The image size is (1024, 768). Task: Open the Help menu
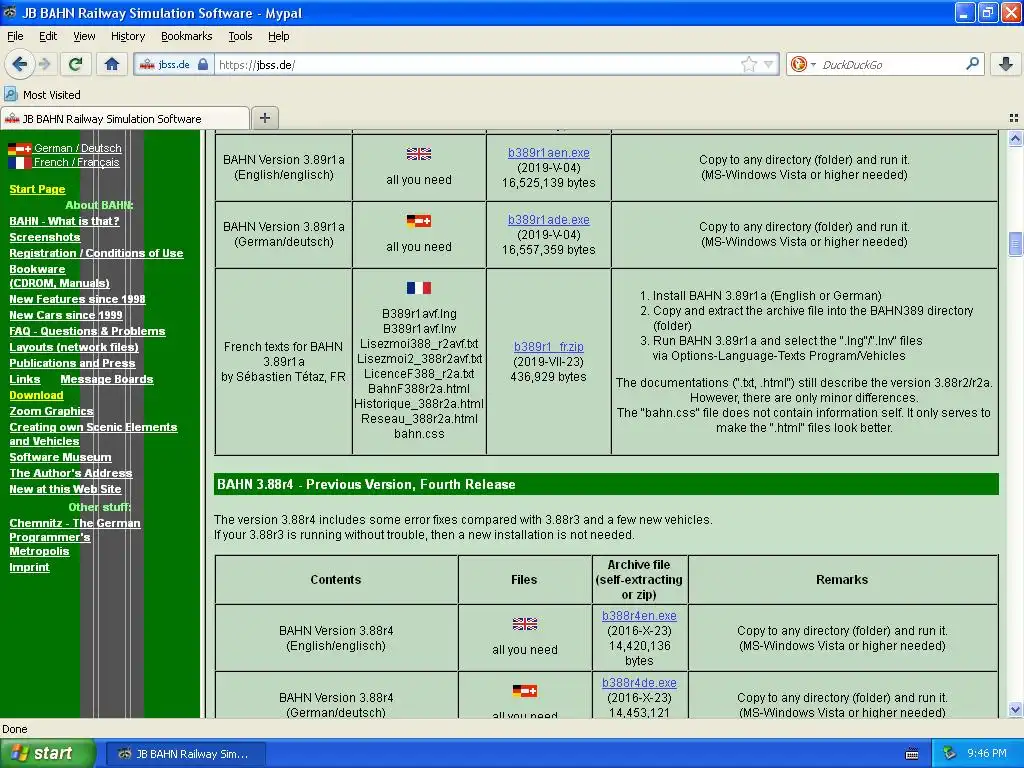[x=278, y=36]
